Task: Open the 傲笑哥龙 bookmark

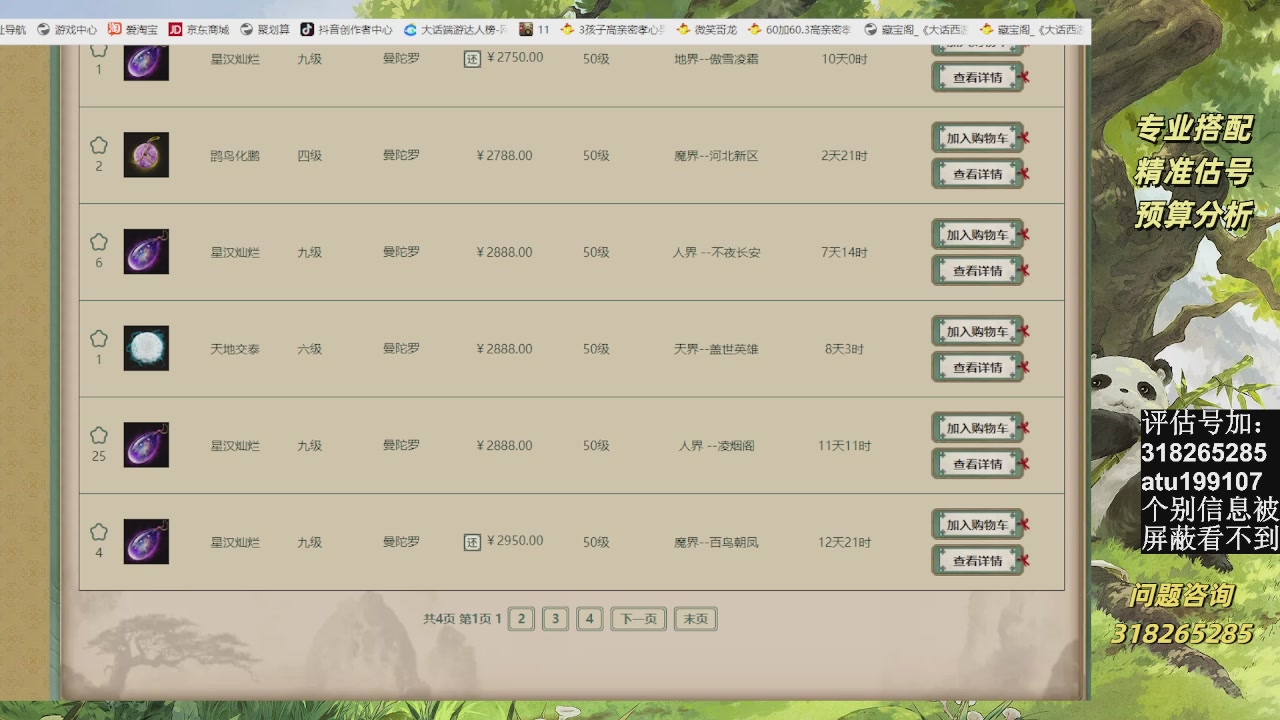Action: pos(707,30)
